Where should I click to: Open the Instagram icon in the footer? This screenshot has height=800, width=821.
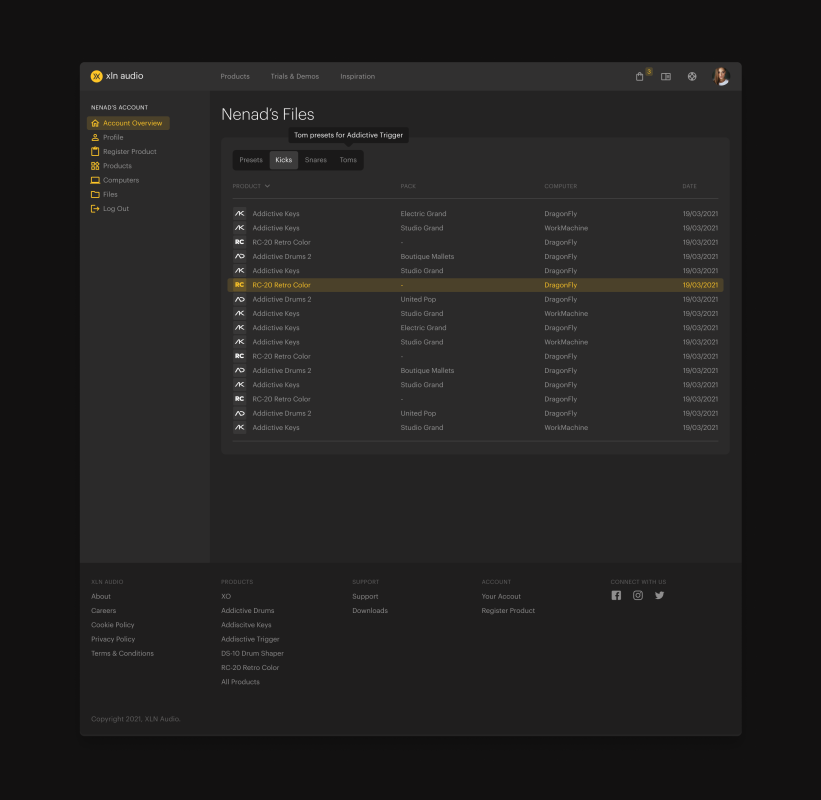point(638,595)
